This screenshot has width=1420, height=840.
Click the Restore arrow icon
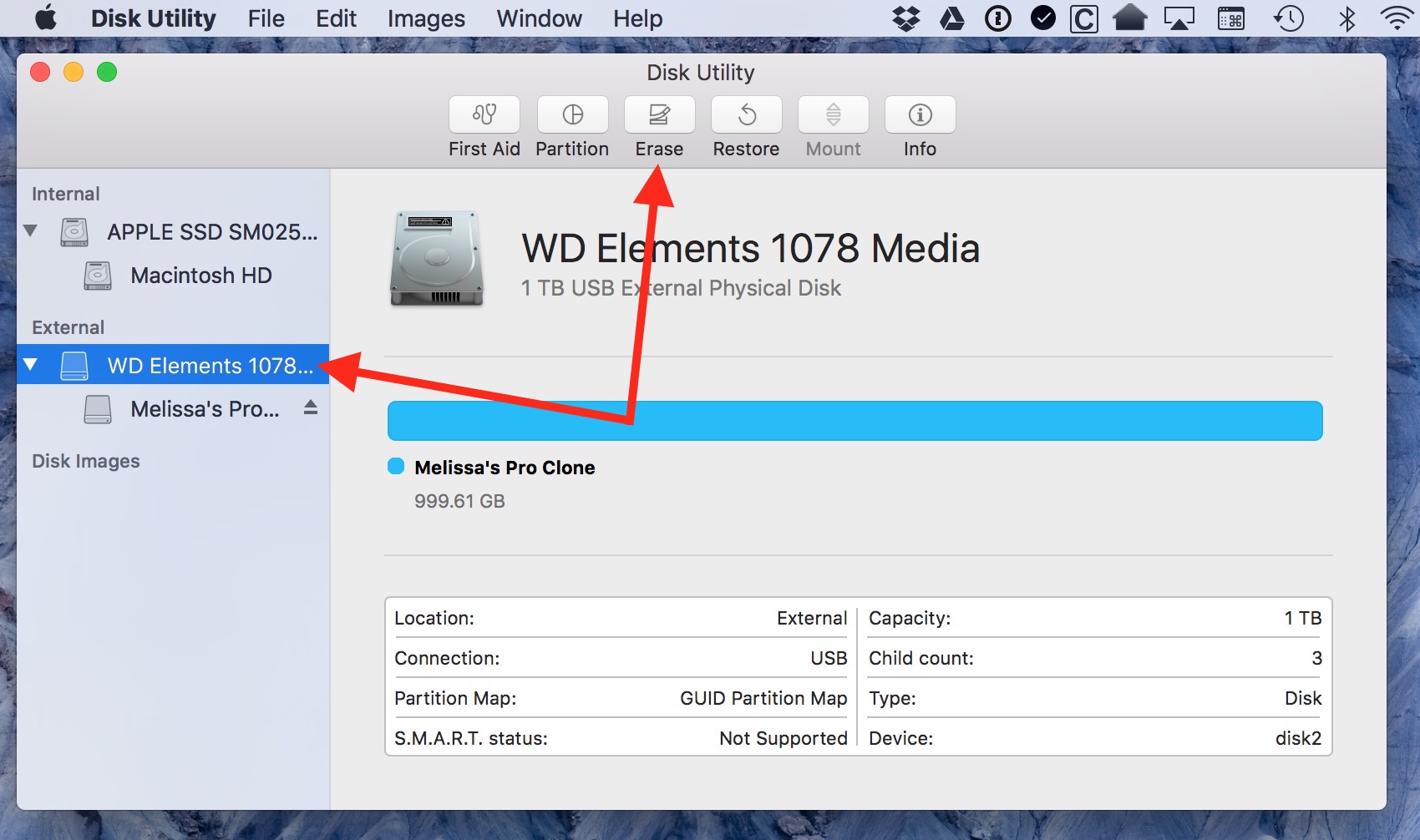pyautogui.click(x=747, y=114)
